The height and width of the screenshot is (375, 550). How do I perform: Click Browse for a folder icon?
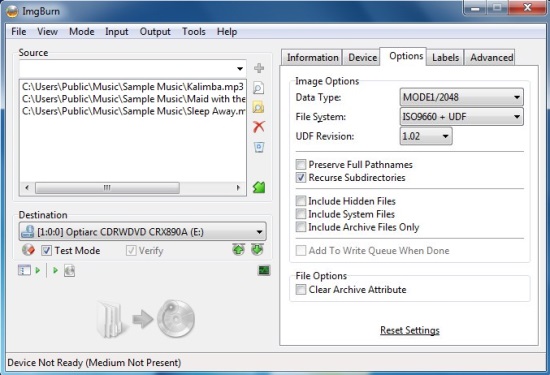259,107
